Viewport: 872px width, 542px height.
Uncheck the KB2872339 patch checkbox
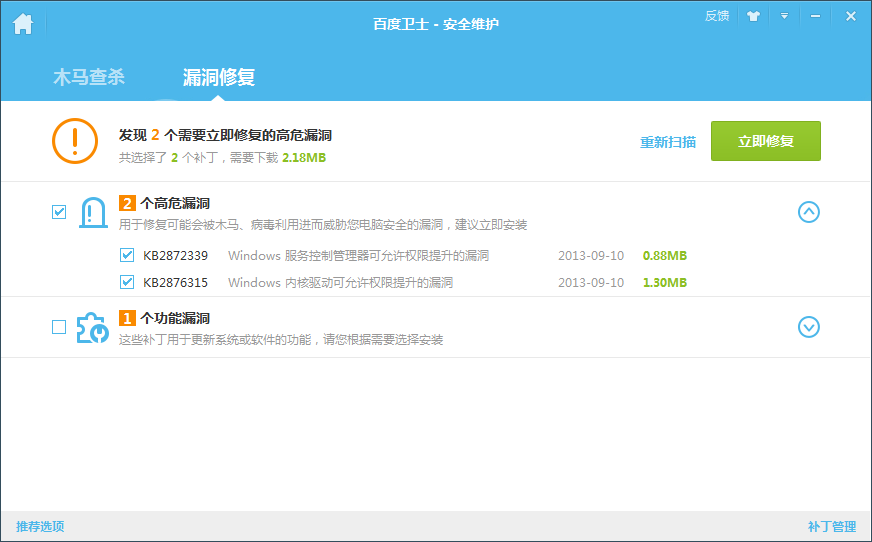click(127, 255)
